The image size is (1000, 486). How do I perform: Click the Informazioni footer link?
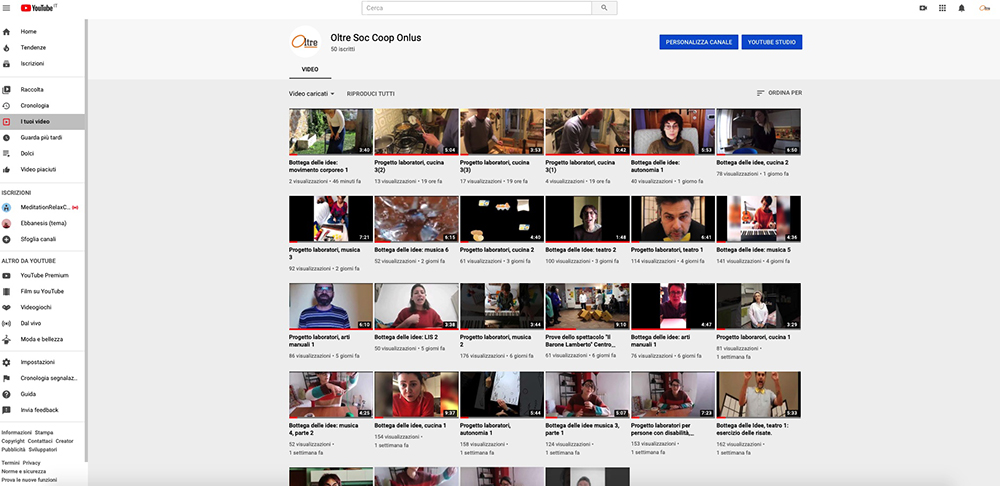pyautogui.click(x=17, y=432)
